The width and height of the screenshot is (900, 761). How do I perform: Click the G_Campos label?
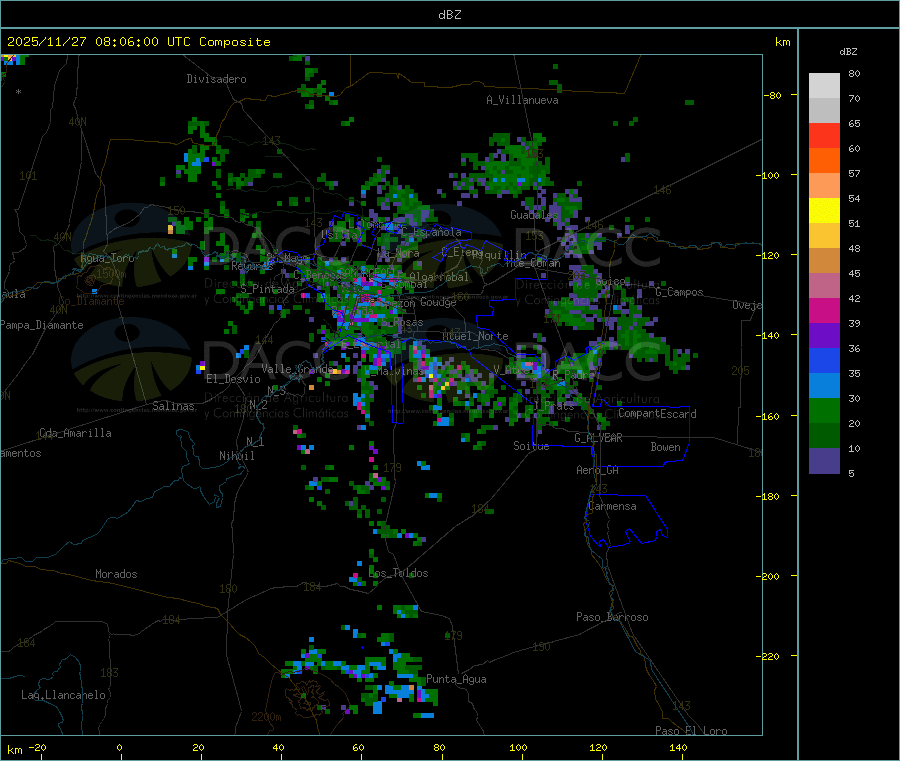coord(680,292)
